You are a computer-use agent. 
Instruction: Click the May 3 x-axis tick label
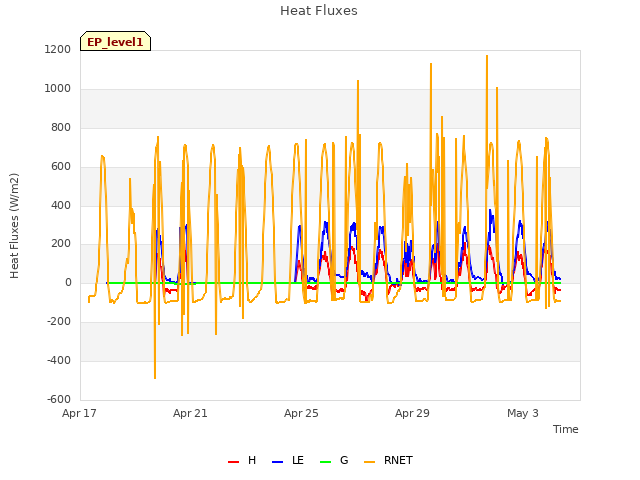click(523, 413)
